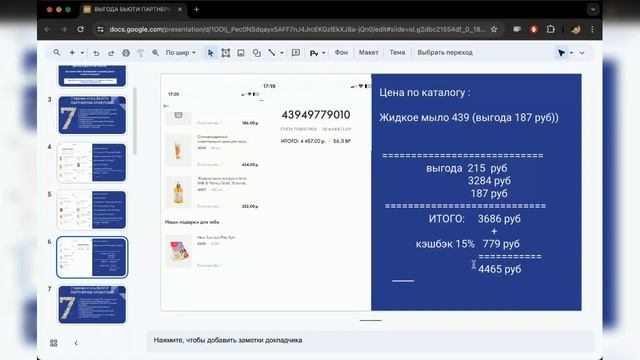Click speaker notes field 'Нажмите, чтобы добавить заметки'

click(371, 340)
